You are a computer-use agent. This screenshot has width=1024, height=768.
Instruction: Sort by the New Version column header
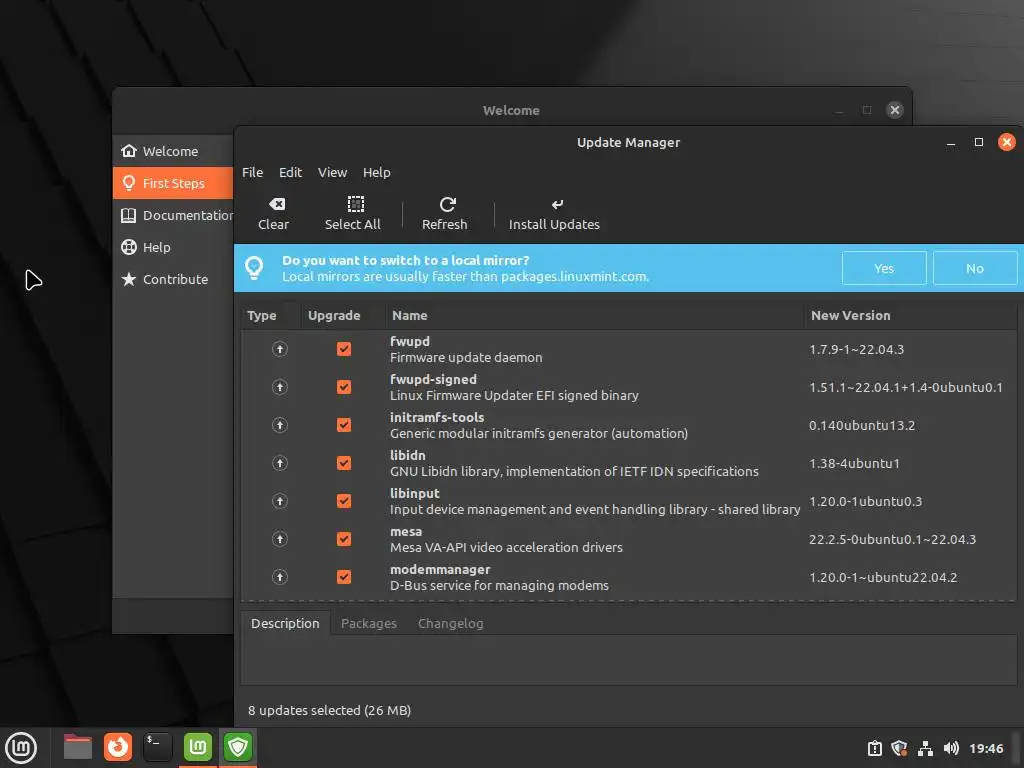(910, 315)
